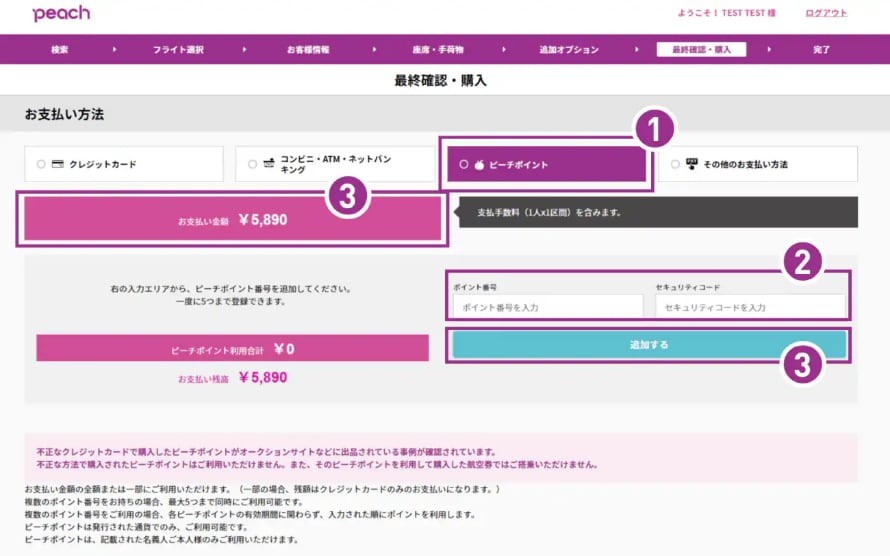Go to the 追加オプション step
Screen dimensions: 890x556
[569, 49]
